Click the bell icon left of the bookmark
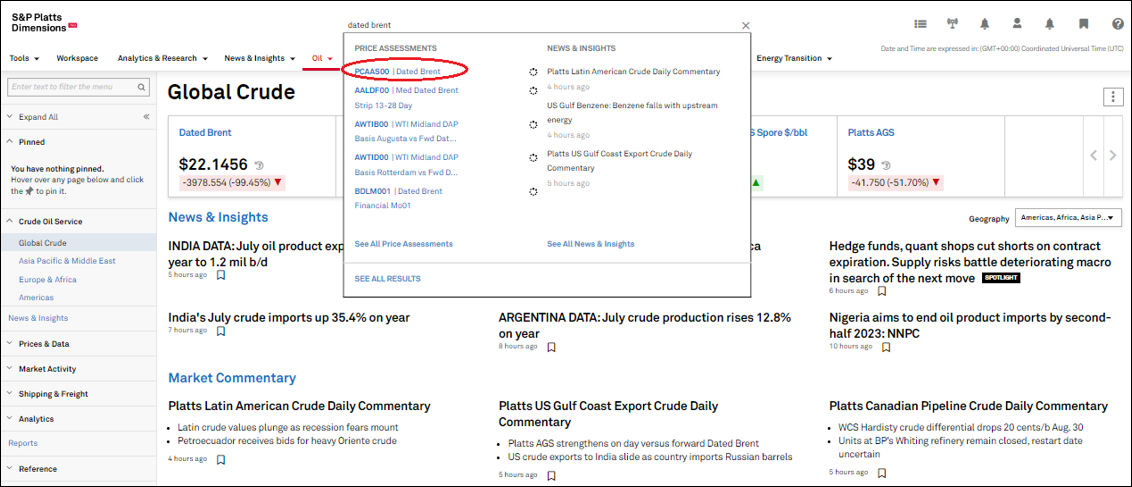Image resolution: width=1132 pixels, height=487 pixels. coord(1050,24)
